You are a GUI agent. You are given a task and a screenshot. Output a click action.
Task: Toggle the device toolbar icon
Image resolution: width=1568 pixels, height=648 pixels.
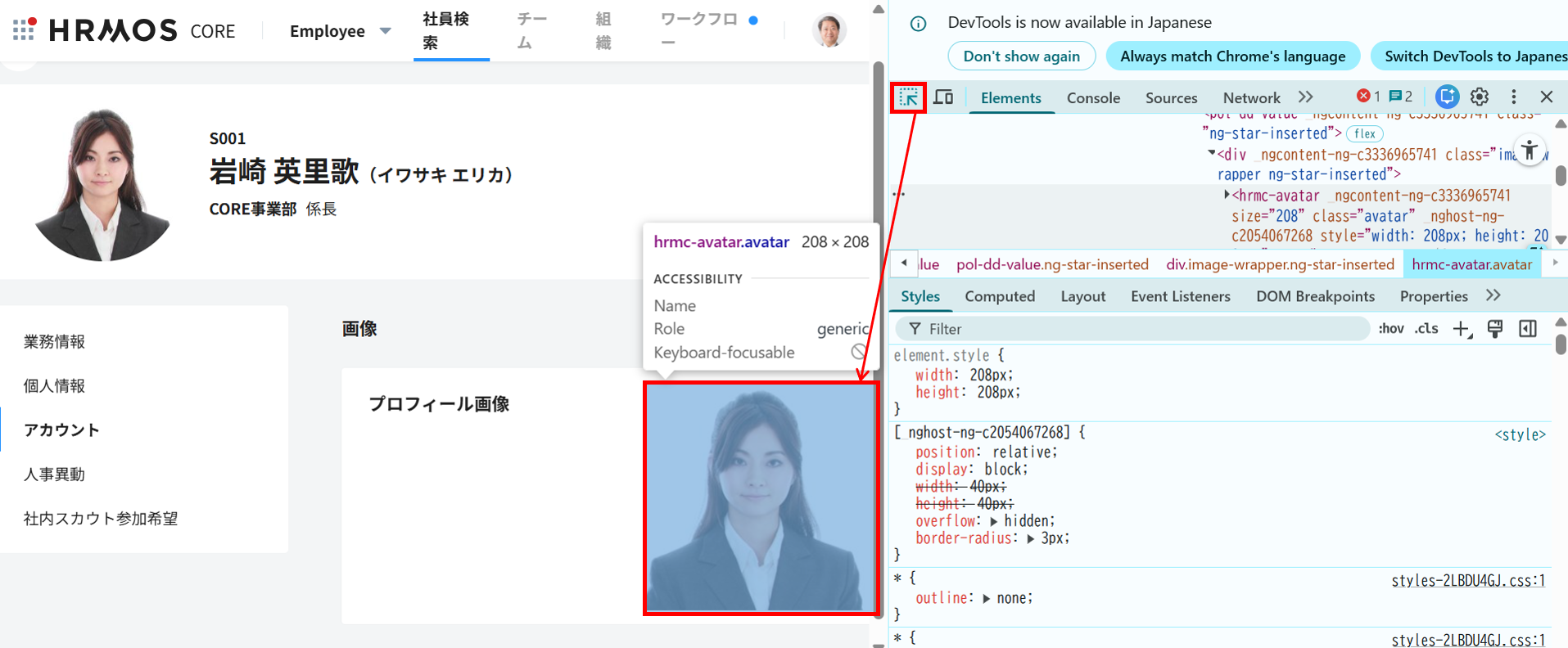click(943, 97)
